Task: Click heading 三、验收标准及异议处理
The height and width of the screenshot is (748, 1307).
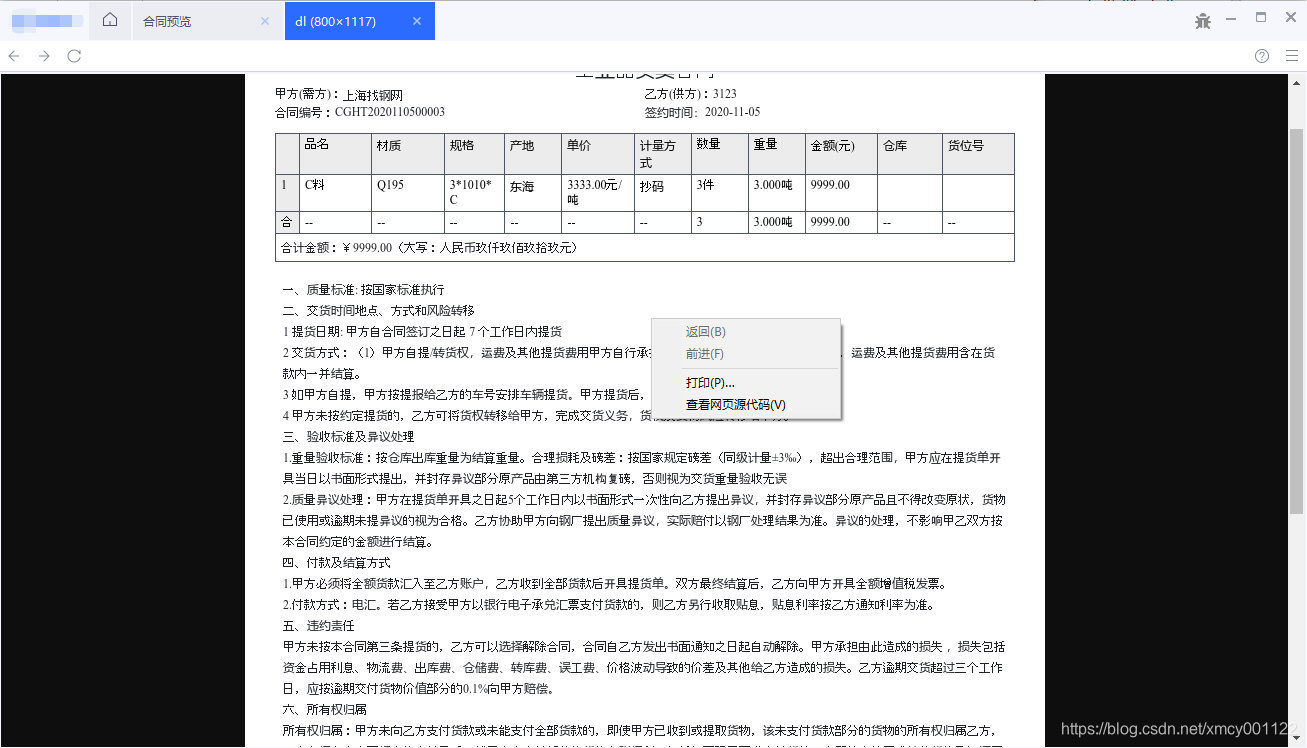Action: point(348,437)
